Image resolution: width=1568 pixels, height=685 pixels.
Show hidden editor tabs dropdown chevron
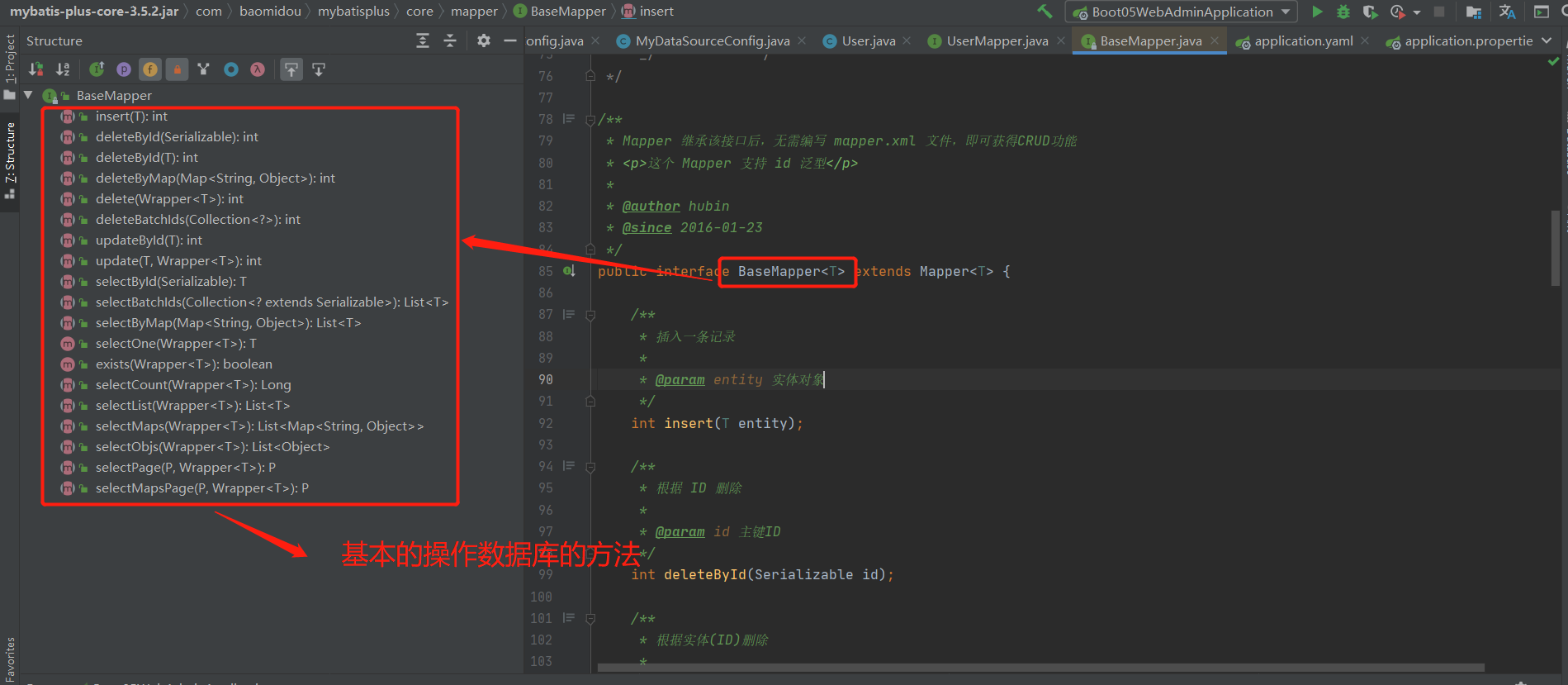[1547, 40]
